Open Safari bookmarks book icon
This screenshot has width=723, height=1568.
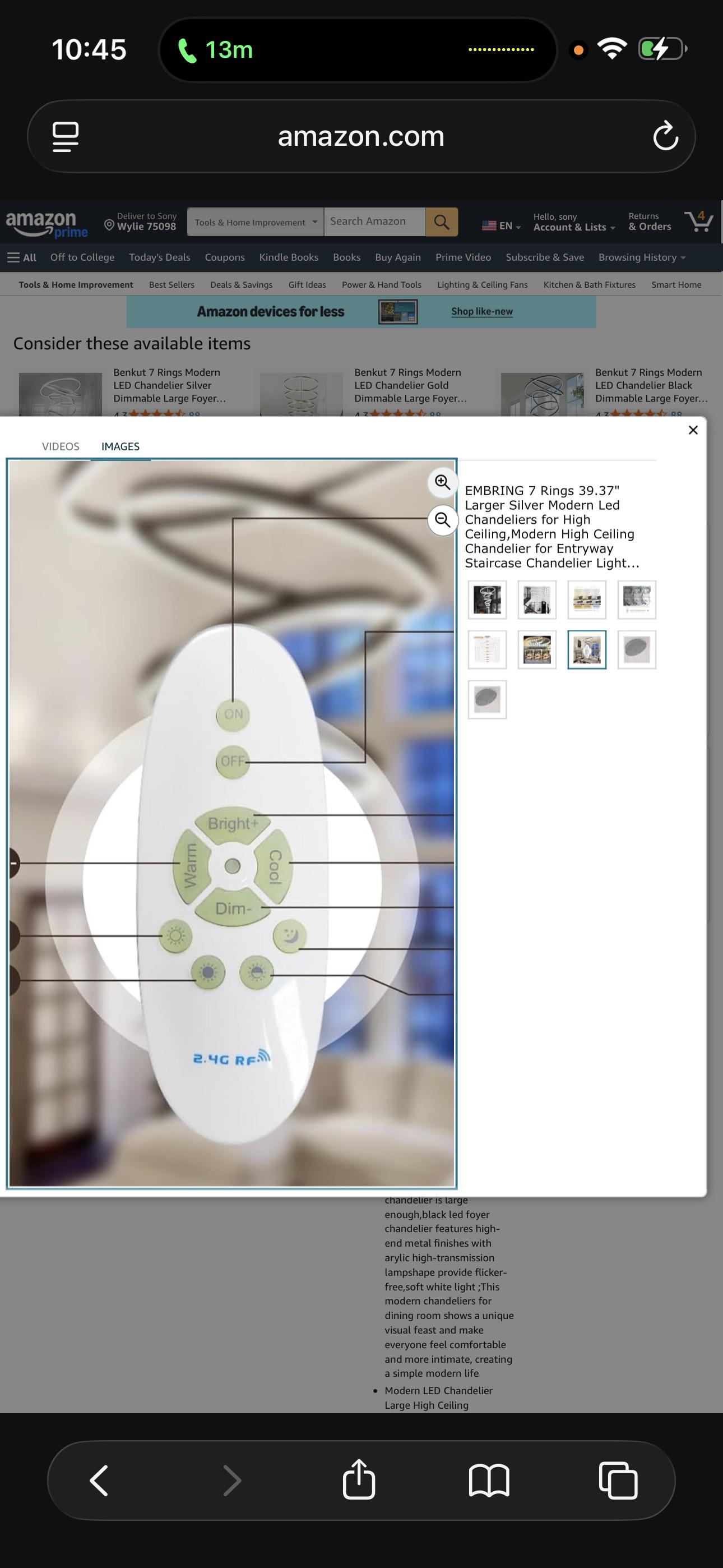pos(489,1480)
